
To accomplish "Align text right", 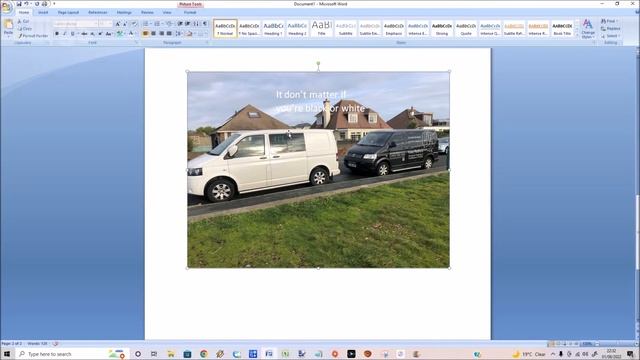I will pos(162,34).
